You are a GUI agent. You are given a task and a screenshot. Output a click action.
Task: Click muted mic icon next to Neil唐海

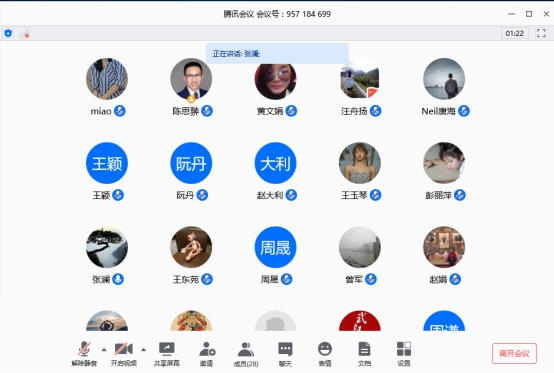[x=464, y=111]
